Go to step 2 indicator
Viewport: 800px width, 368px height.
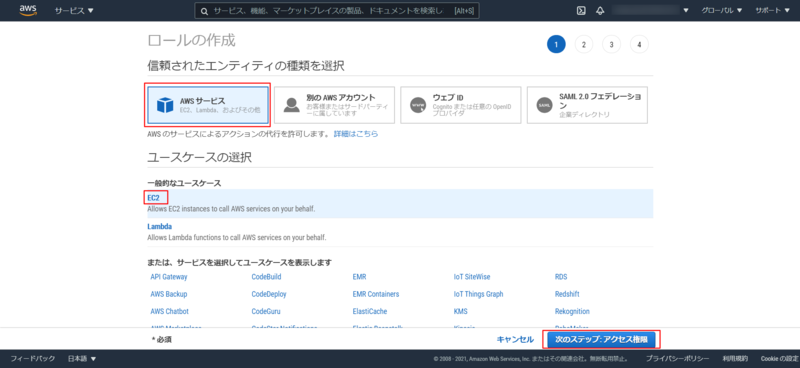click(584, 45)
